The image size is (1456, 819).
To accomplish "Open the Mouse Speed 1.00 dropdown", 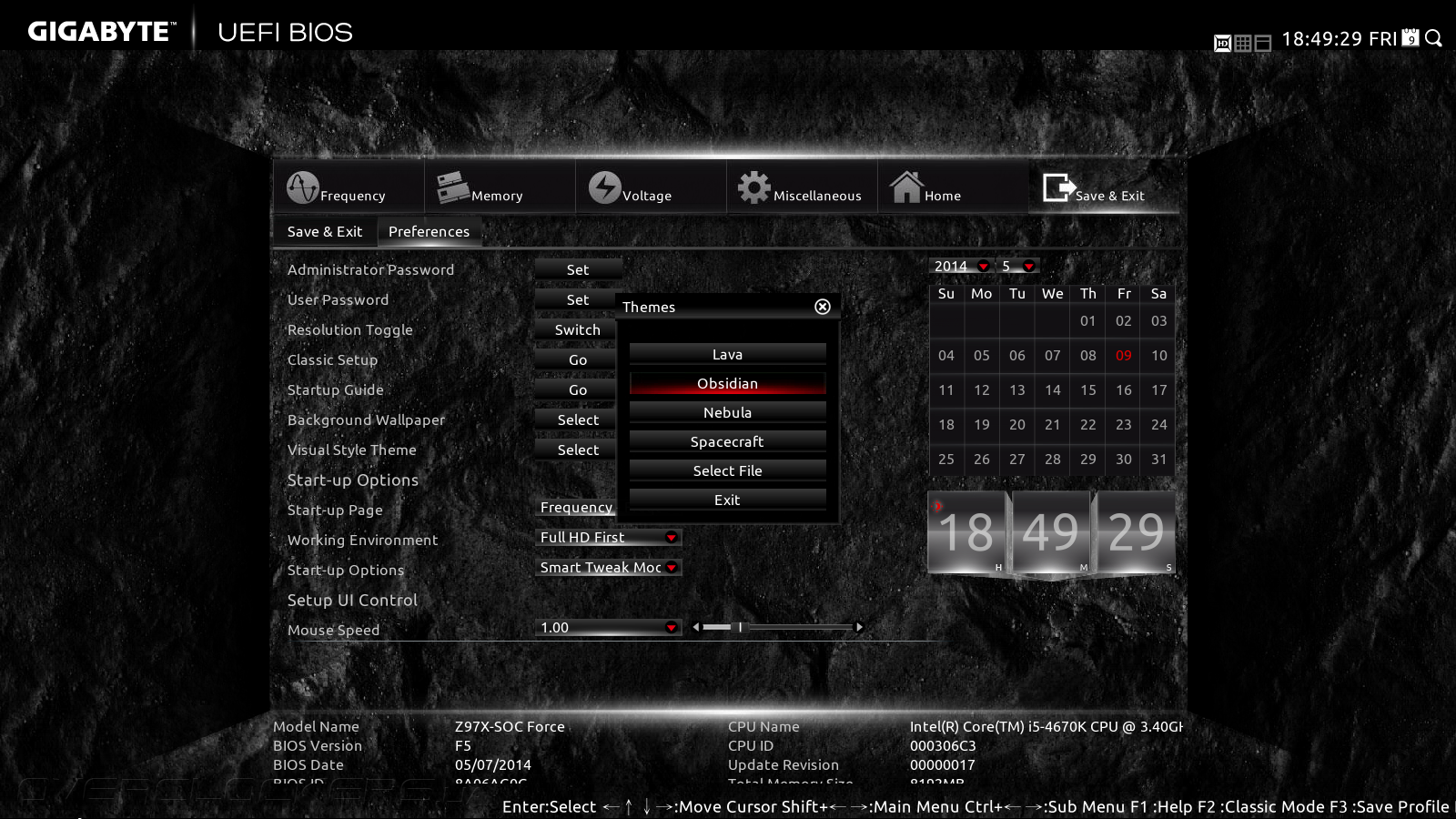I will (608, 627).
